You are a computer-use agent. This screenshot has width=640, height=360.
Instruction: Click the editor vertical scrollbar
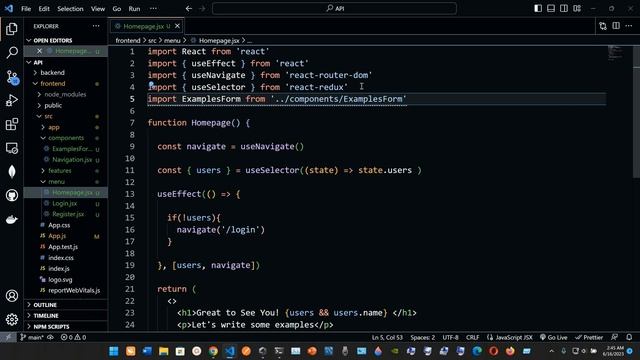pyautogui.click(x=636, y=112)
